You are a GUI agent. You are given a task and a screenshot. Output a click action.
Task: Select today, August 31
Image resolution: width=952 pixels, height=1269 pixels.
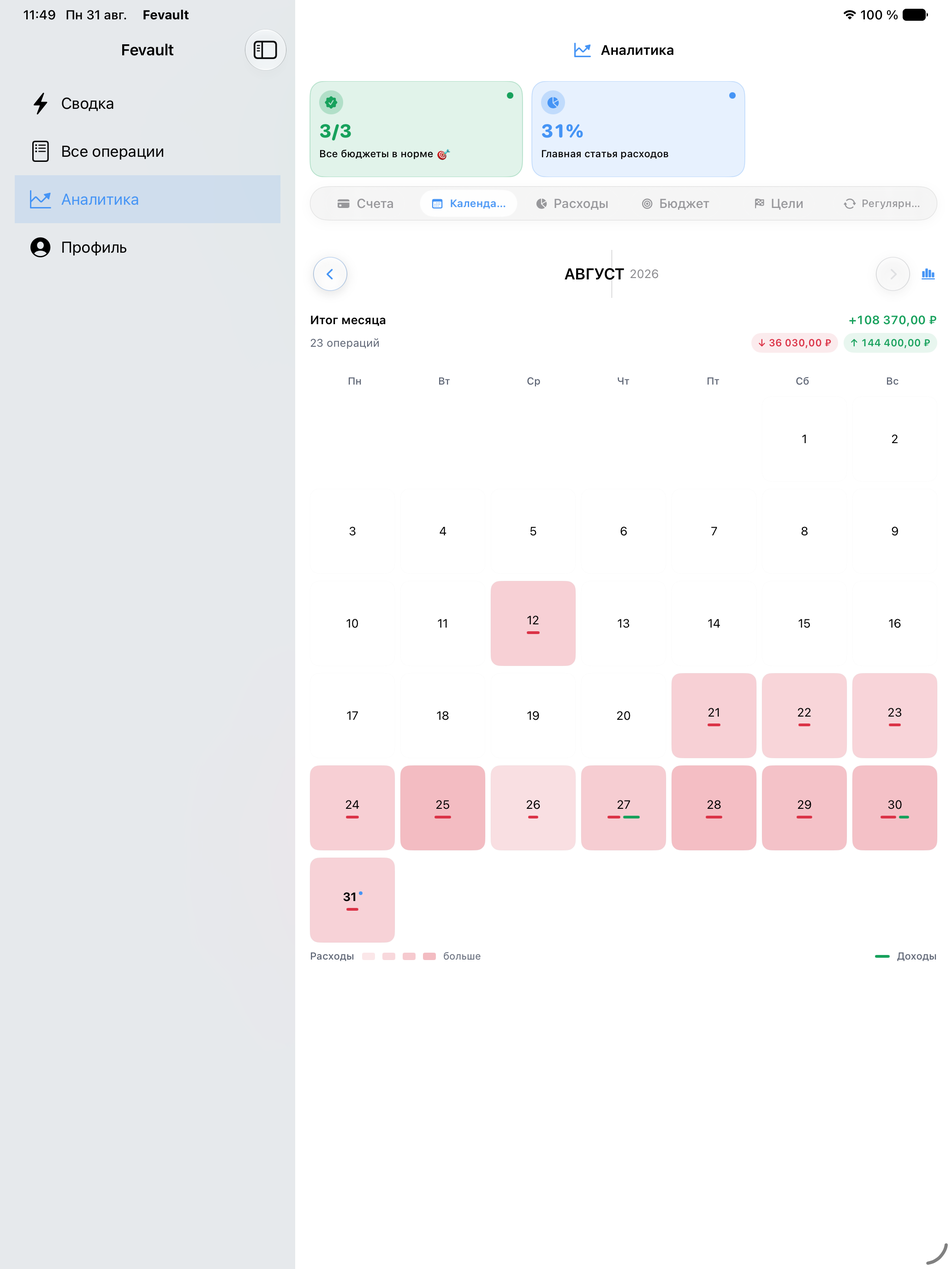point(352,900)
